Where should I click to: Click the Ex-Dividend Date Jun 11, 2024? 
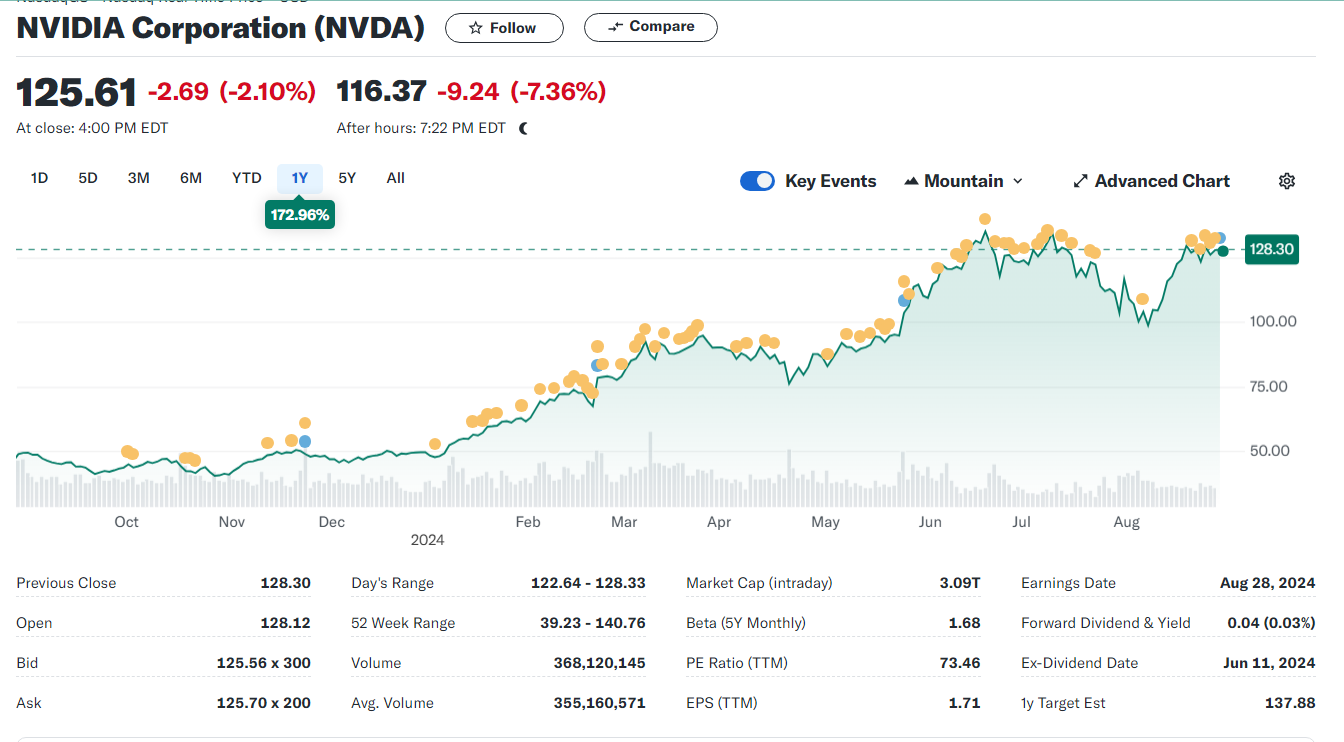(x=1268, y=663)
